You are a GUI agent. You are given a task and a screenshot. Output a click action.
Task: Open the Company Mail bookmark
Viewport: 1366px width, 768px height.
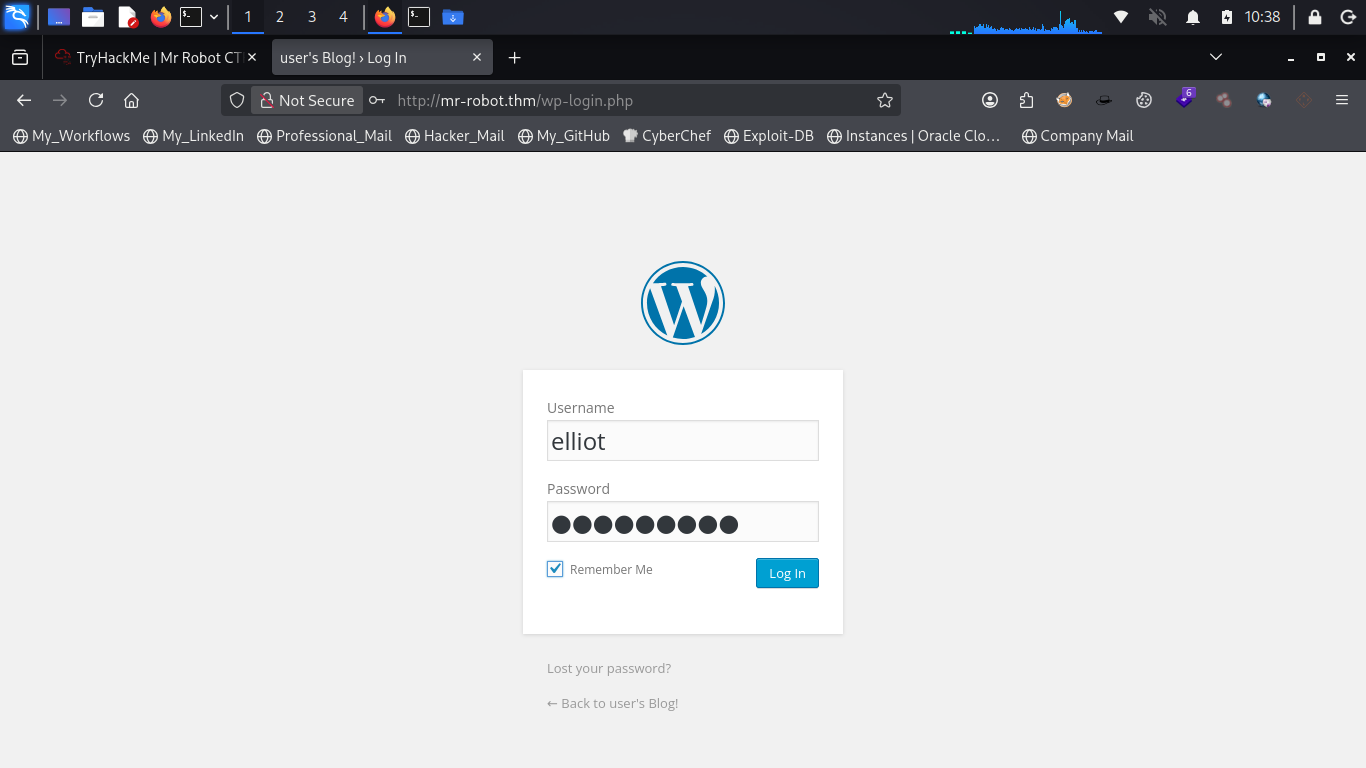click(1077, 136)
